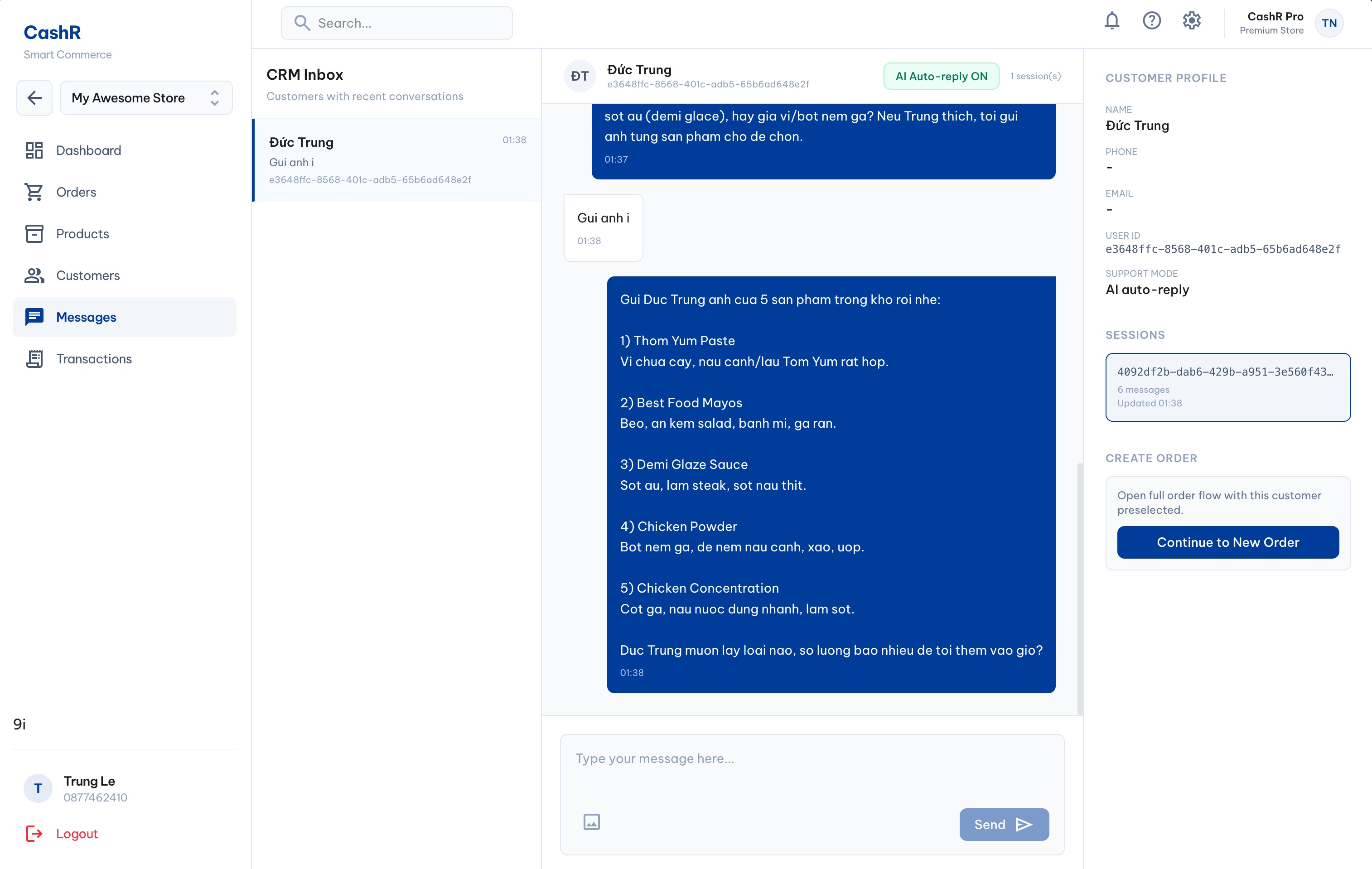Click the TN profile avatar
Viewport: 1372px width, 869px height.
point(1329,24)
